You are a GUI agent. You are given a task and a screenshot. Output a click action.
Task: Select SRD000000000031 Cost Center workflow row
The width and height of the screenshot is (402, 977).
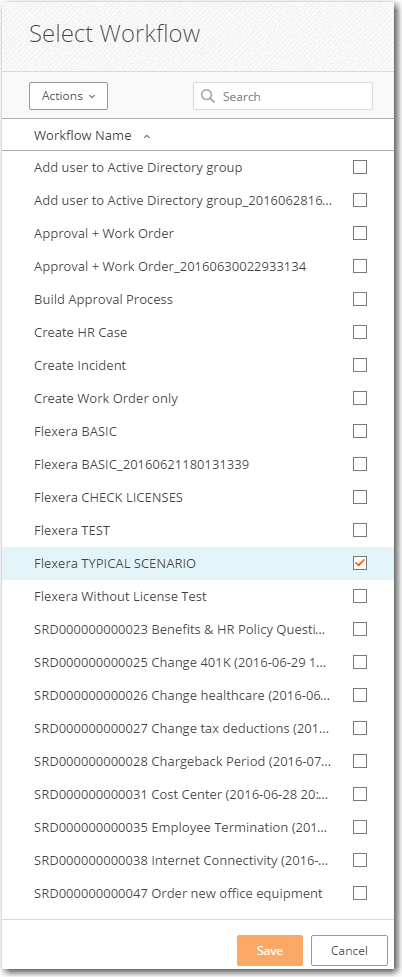198,794
